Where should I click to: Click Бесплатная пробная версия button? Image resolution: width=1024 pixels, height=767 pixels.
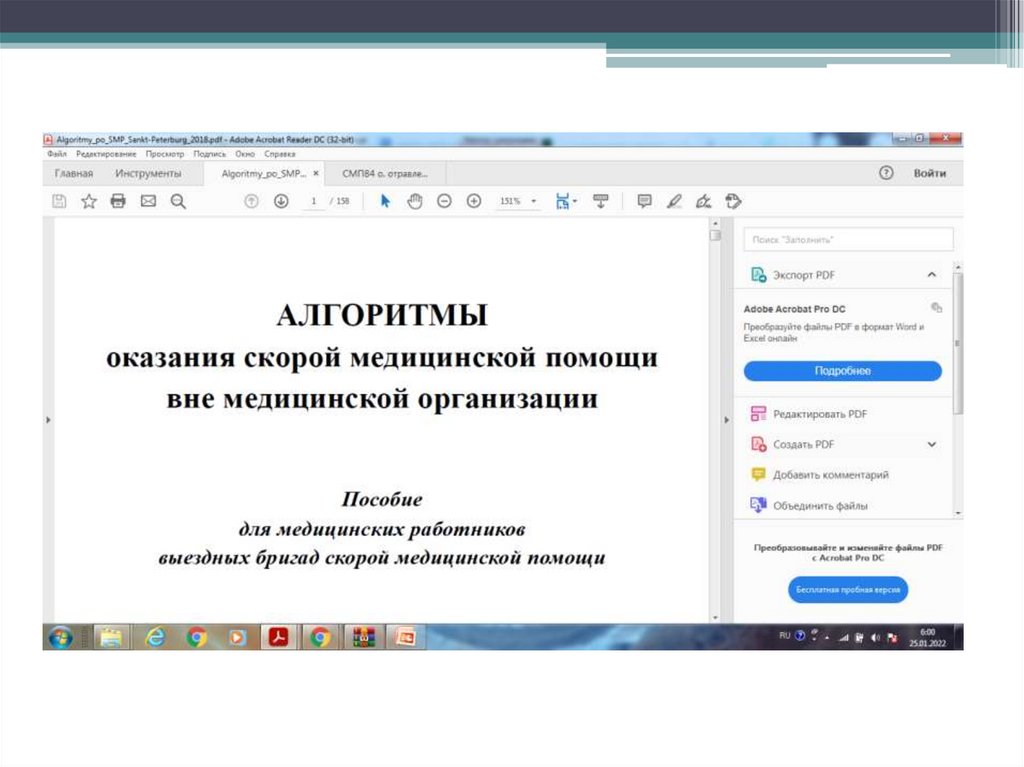[848, 590]
